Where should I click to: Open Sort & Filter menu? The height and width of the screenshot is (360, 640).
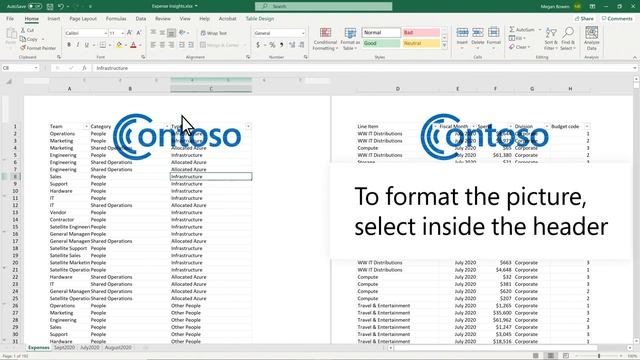(551, 39)
